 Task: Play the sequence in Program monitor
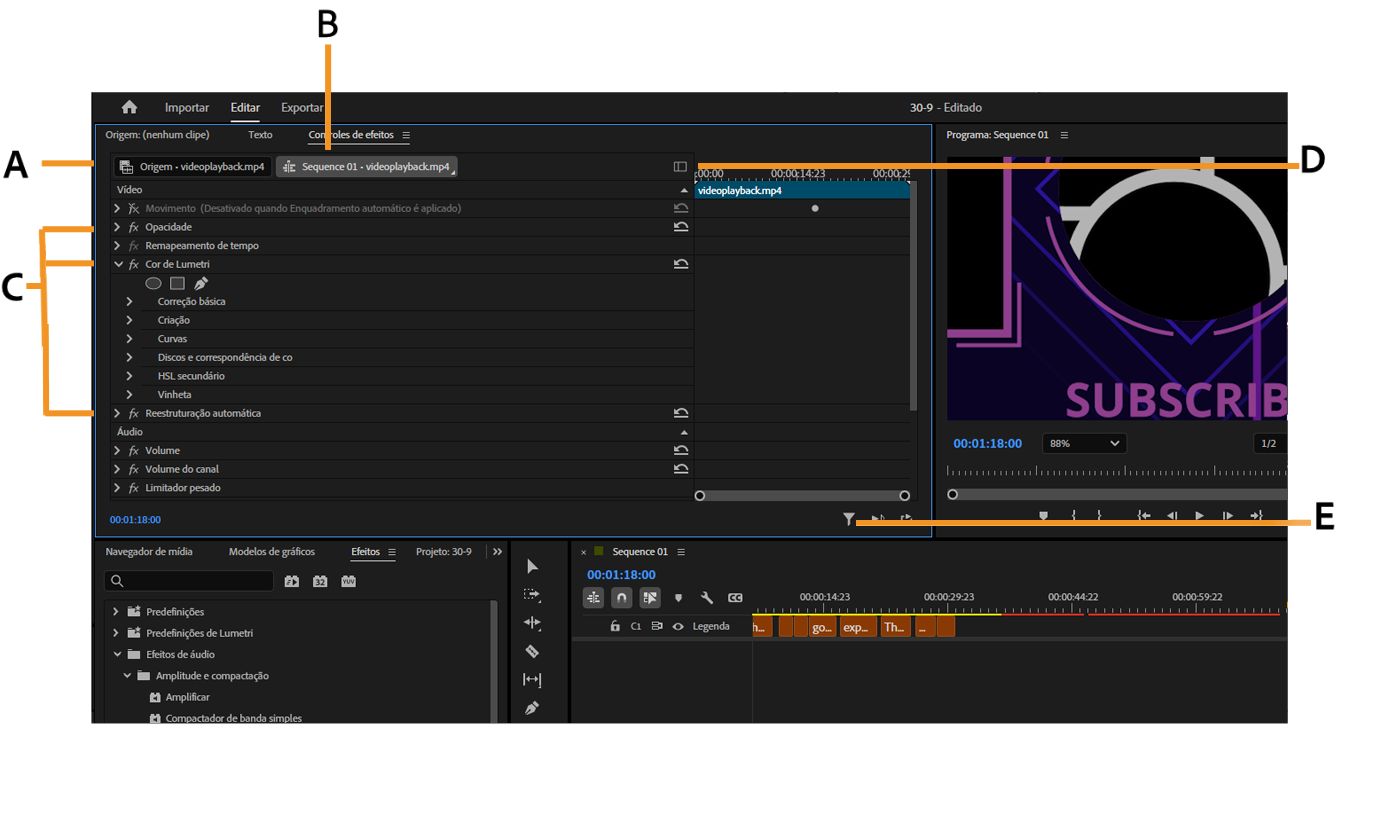1200,516
